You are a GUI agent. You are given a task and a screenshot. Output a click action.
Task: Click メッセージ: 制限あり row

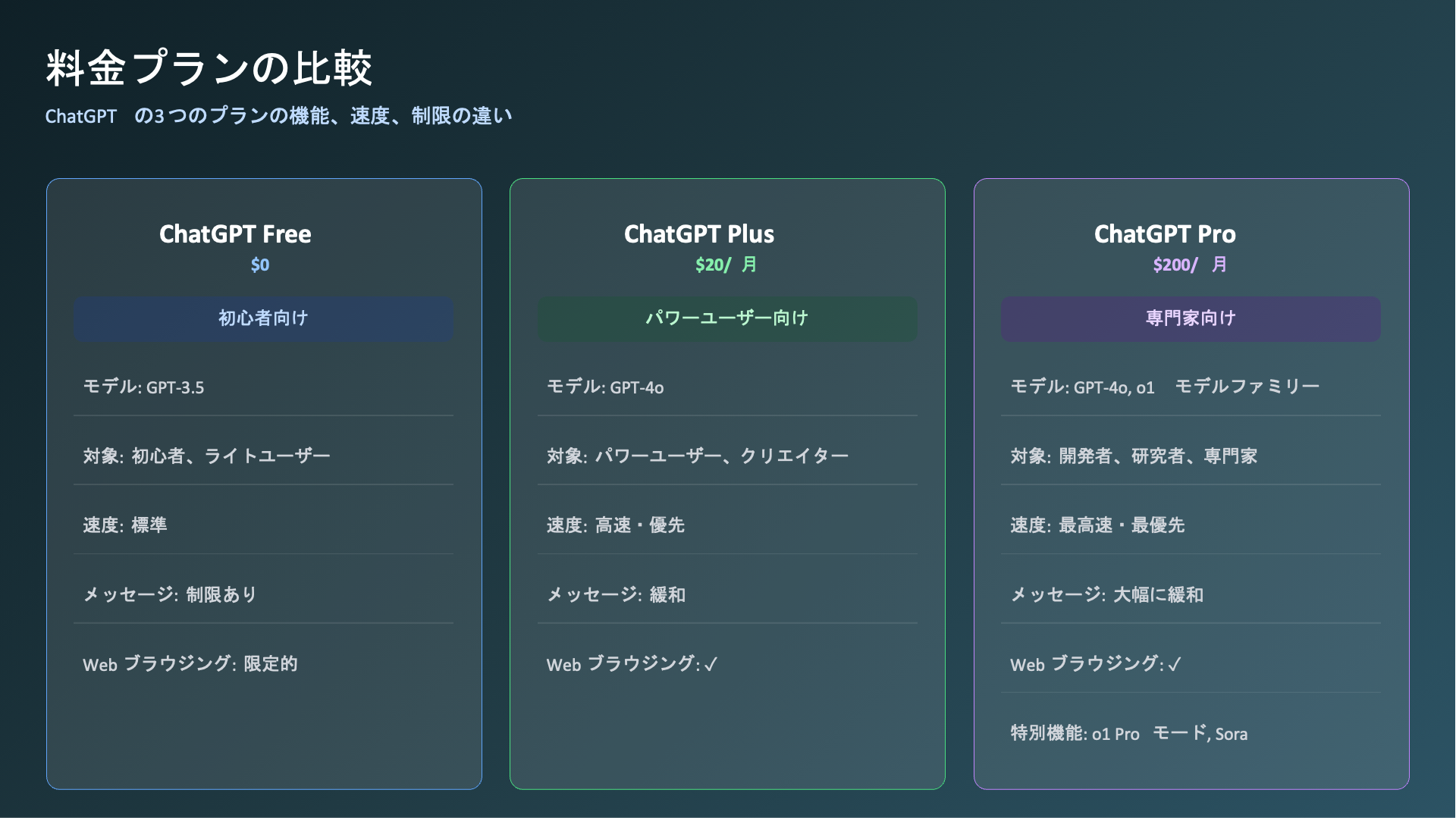(263, 594)
